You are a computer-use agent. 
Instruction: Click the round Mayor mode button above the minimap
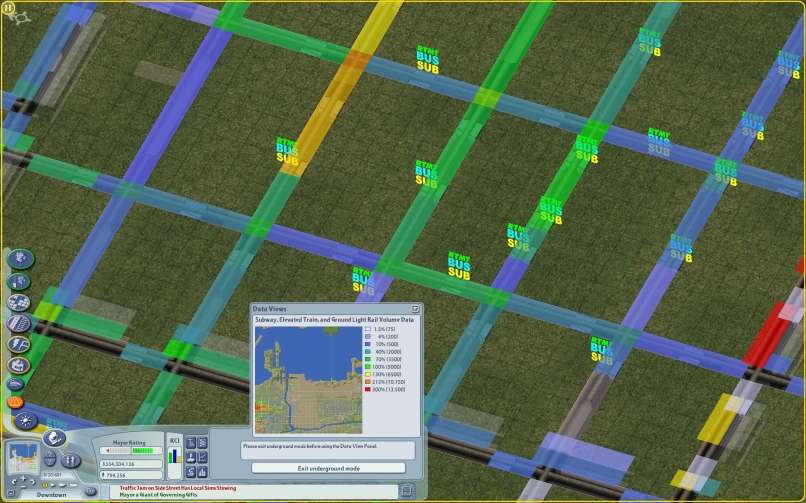(54, 438)
